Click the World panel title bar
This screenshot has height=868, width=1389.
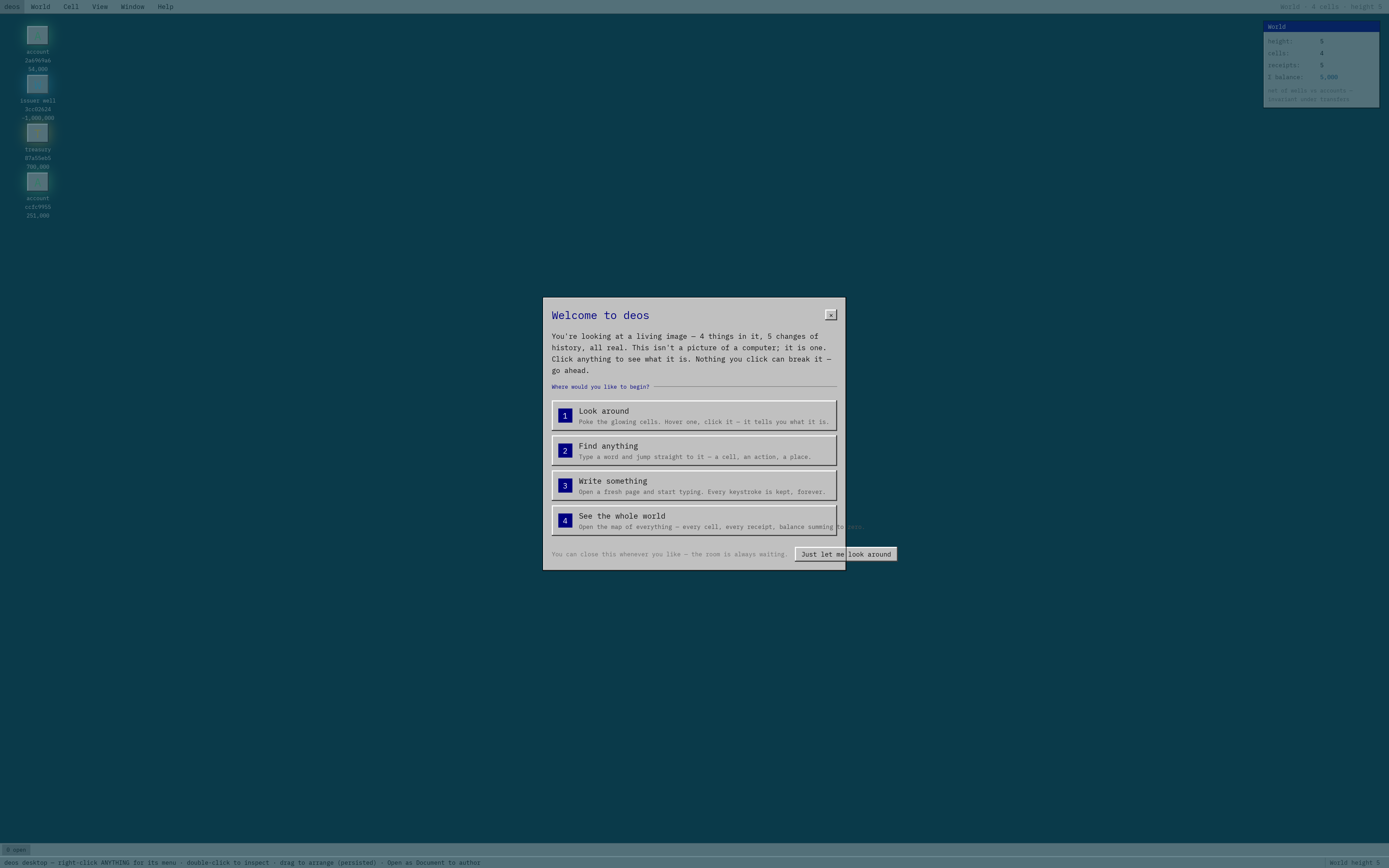tap(1321, 26)
